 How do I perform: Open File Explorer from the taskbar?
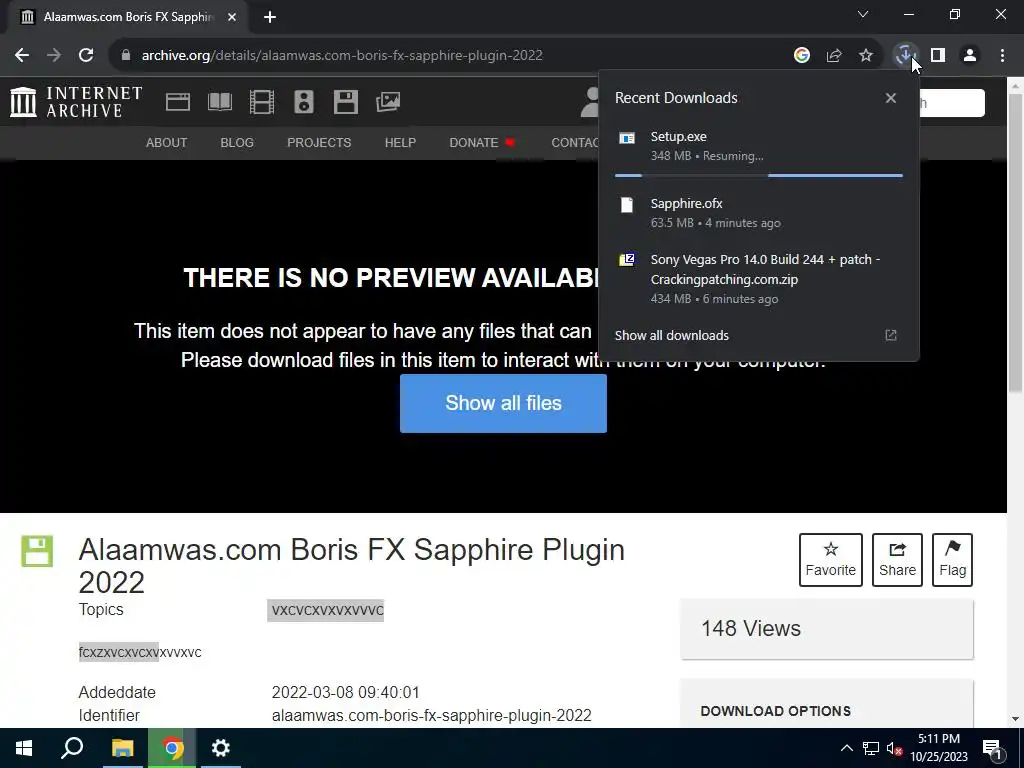tap(122, 748)
